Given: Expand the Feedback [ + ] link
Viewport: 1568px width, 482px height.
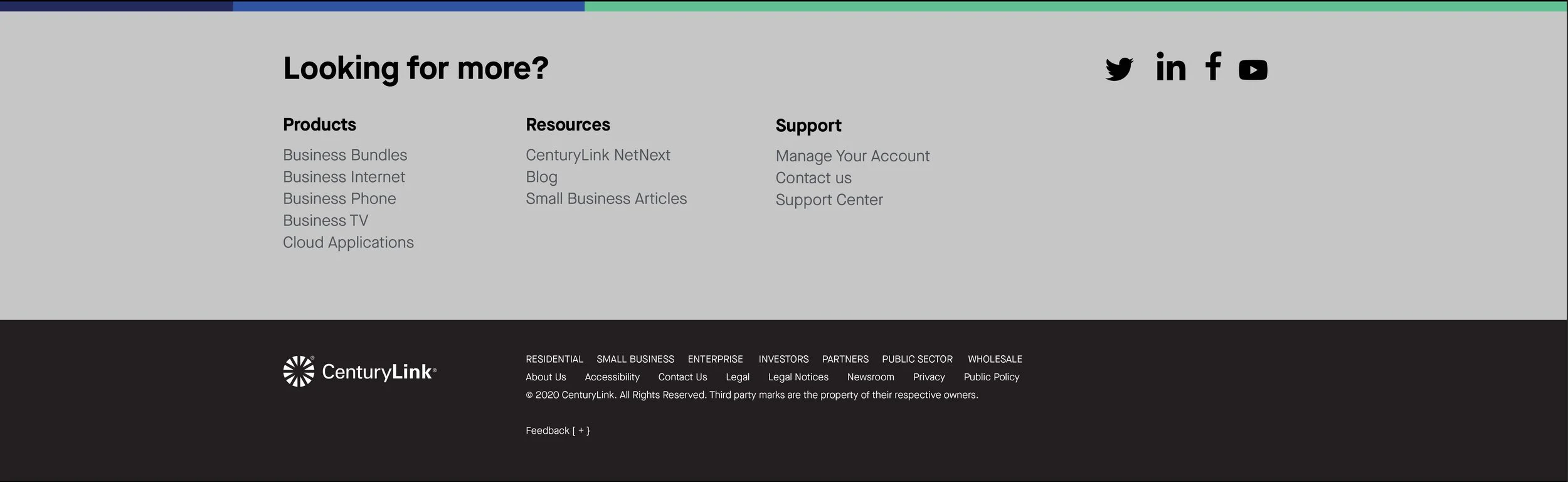Looking at the screenshot, I should click(x=558, y=431).
